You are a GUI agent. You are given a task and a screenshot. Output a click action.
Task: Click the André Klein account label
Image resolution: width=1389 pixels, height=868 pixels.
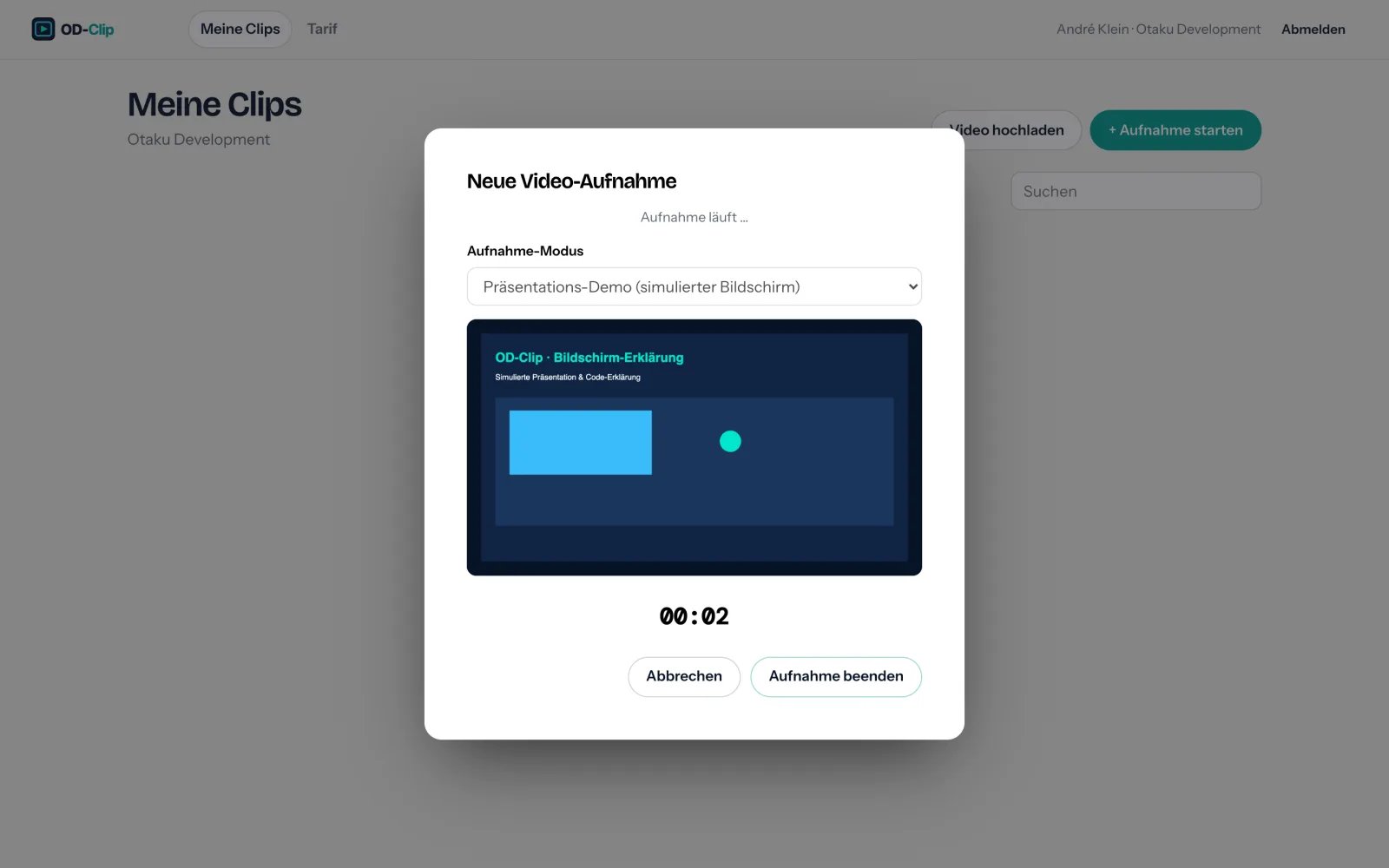click(1158, 30)
